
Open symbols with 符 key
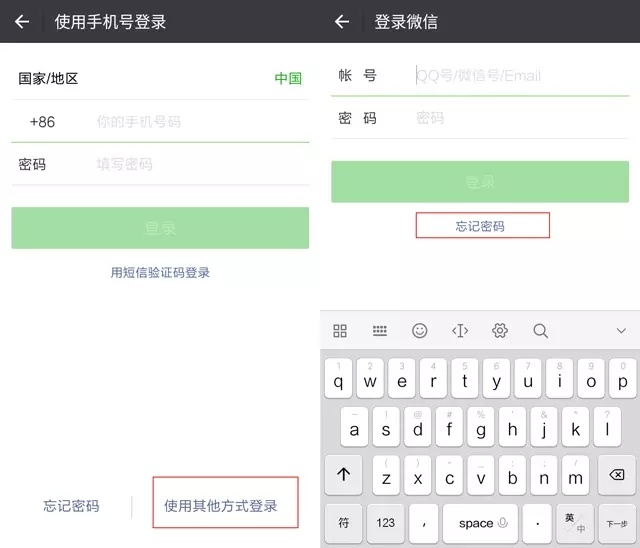pos(344,523)
